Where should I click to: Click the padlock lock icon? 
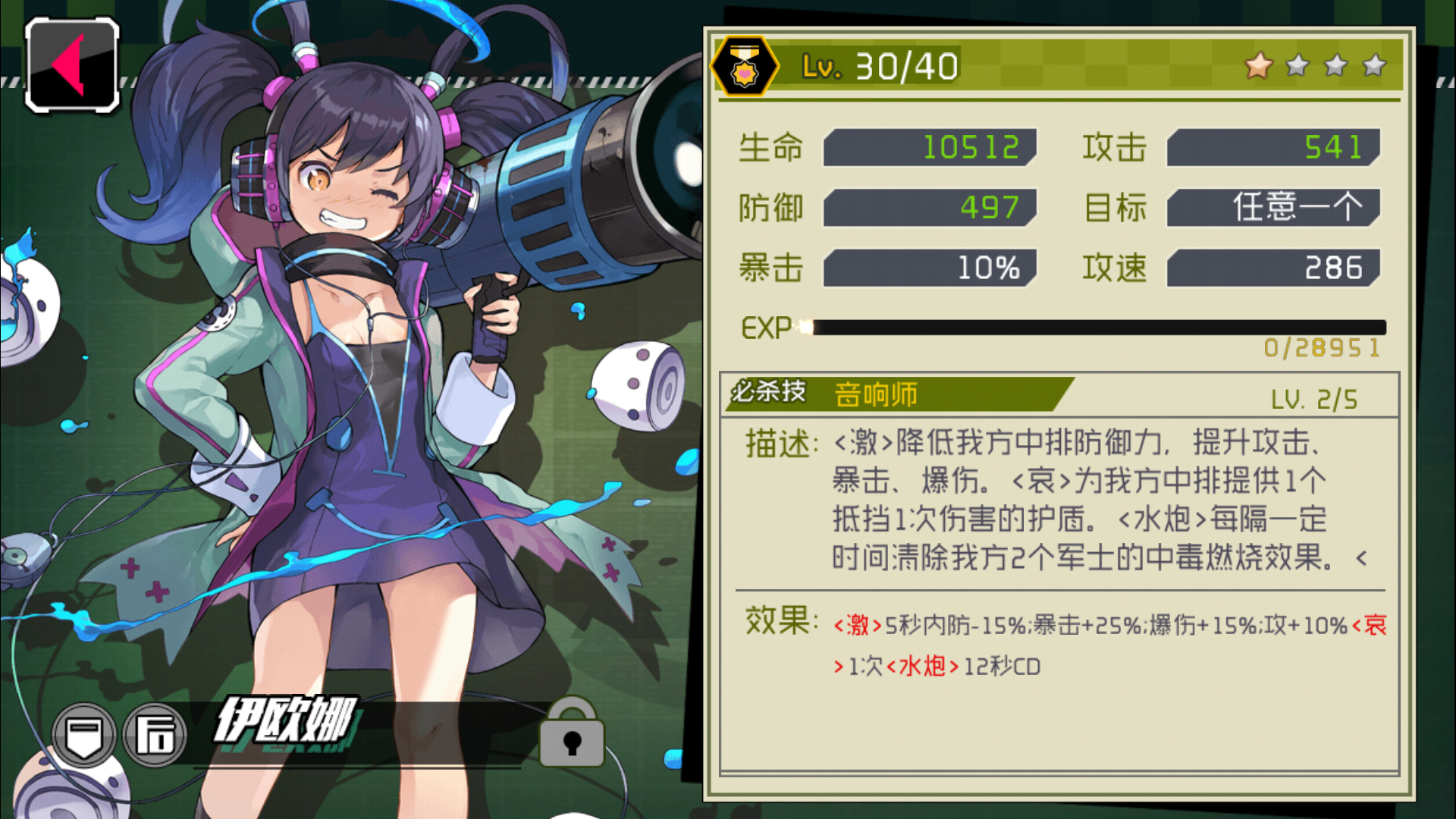click(572, 733)
